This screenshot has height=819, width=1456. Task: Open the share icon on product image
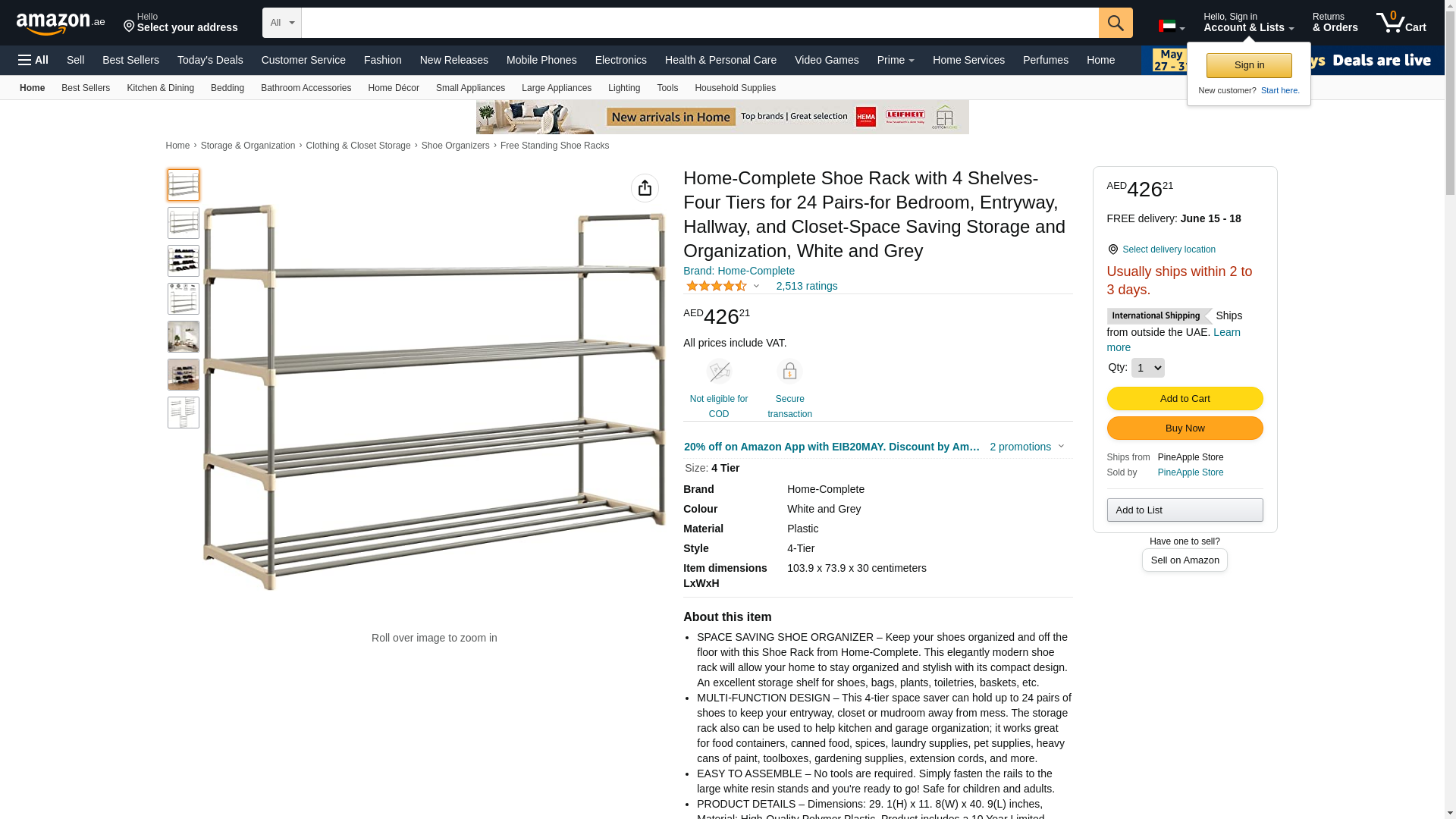(645, 188)
